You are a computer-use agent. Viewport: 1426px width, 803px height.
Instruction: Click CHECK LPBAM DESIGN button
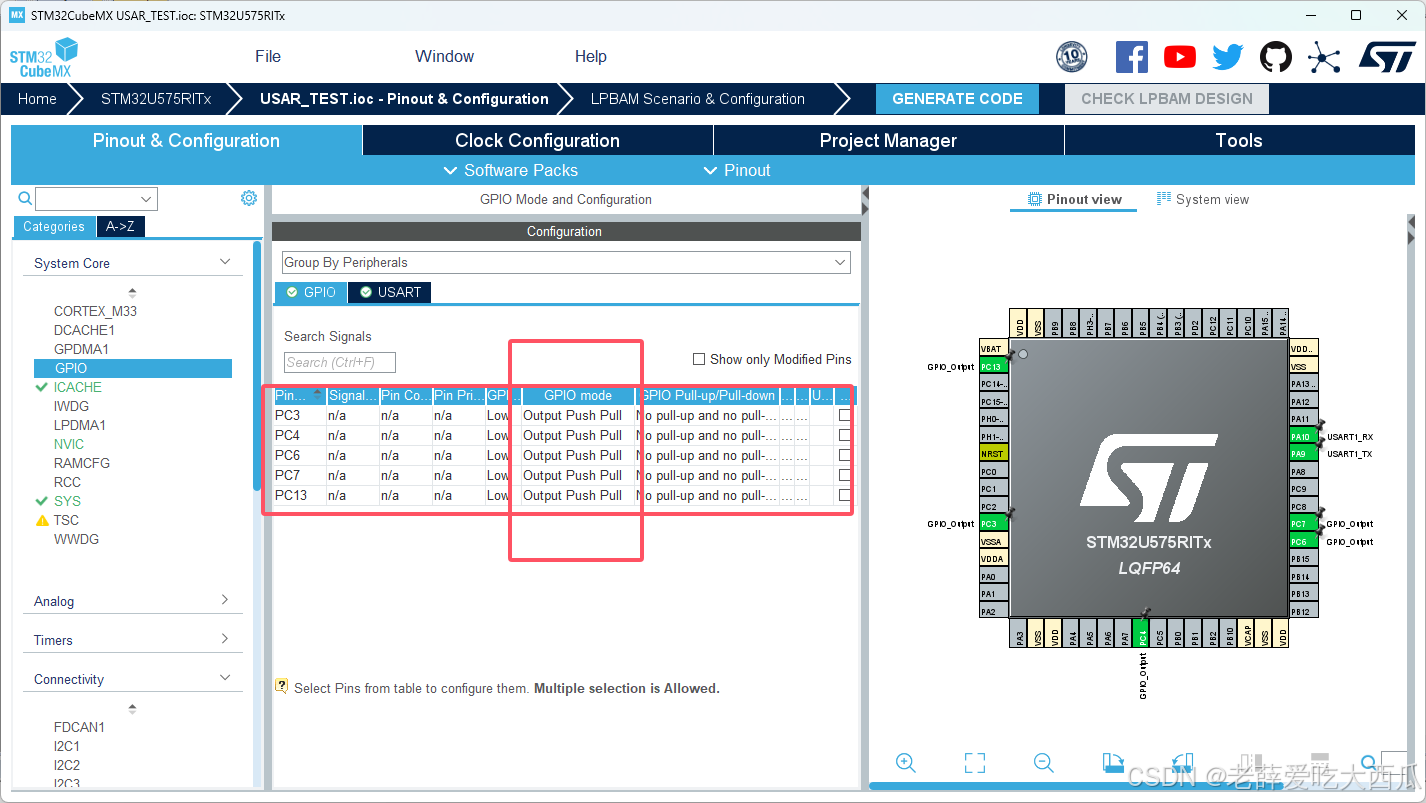point(1167,98)
